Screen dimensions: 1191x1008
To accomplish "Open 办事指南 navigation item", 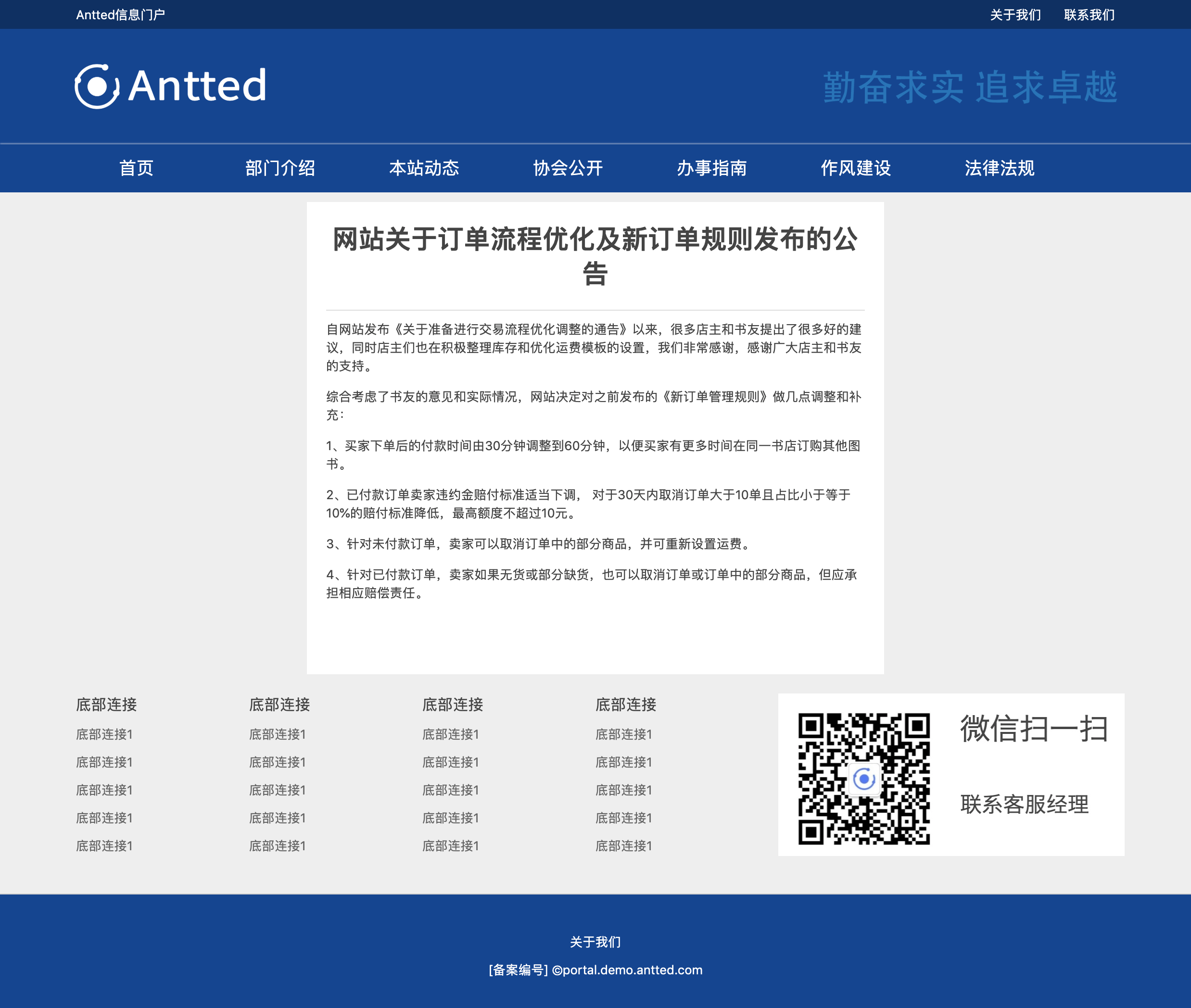I will tap(711, 168).
